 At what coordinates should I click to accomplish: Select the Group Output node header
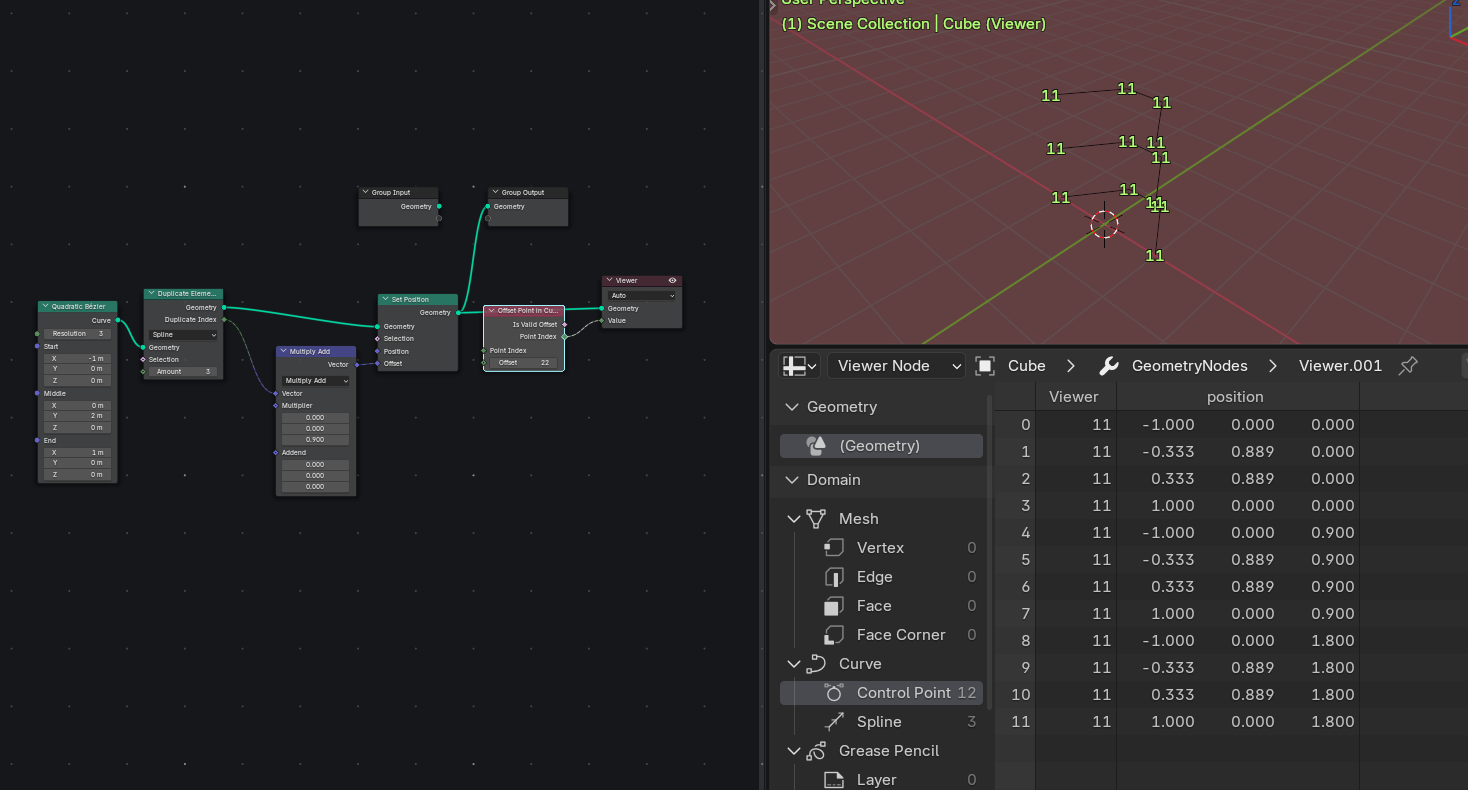click(x=528, y=193)
